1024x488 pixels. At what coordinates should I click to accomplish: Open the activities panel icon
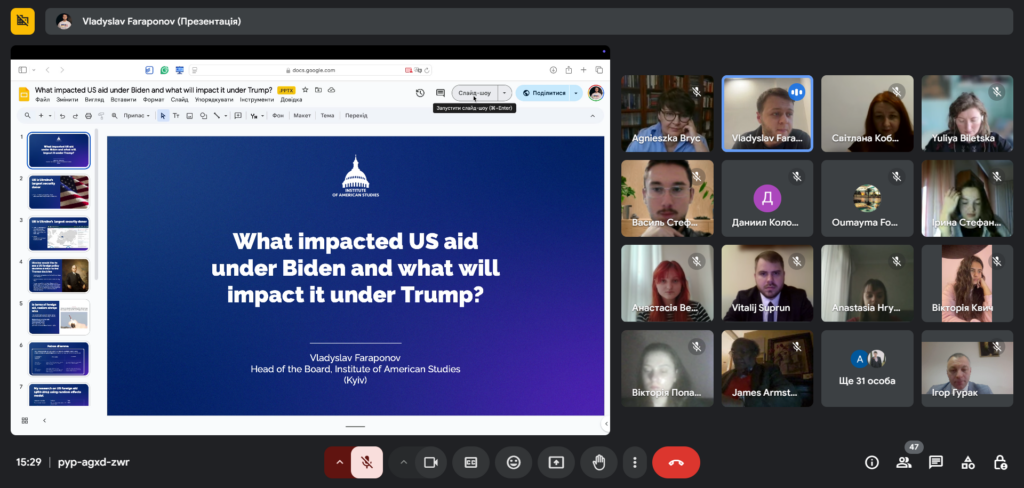click(968, 462)
